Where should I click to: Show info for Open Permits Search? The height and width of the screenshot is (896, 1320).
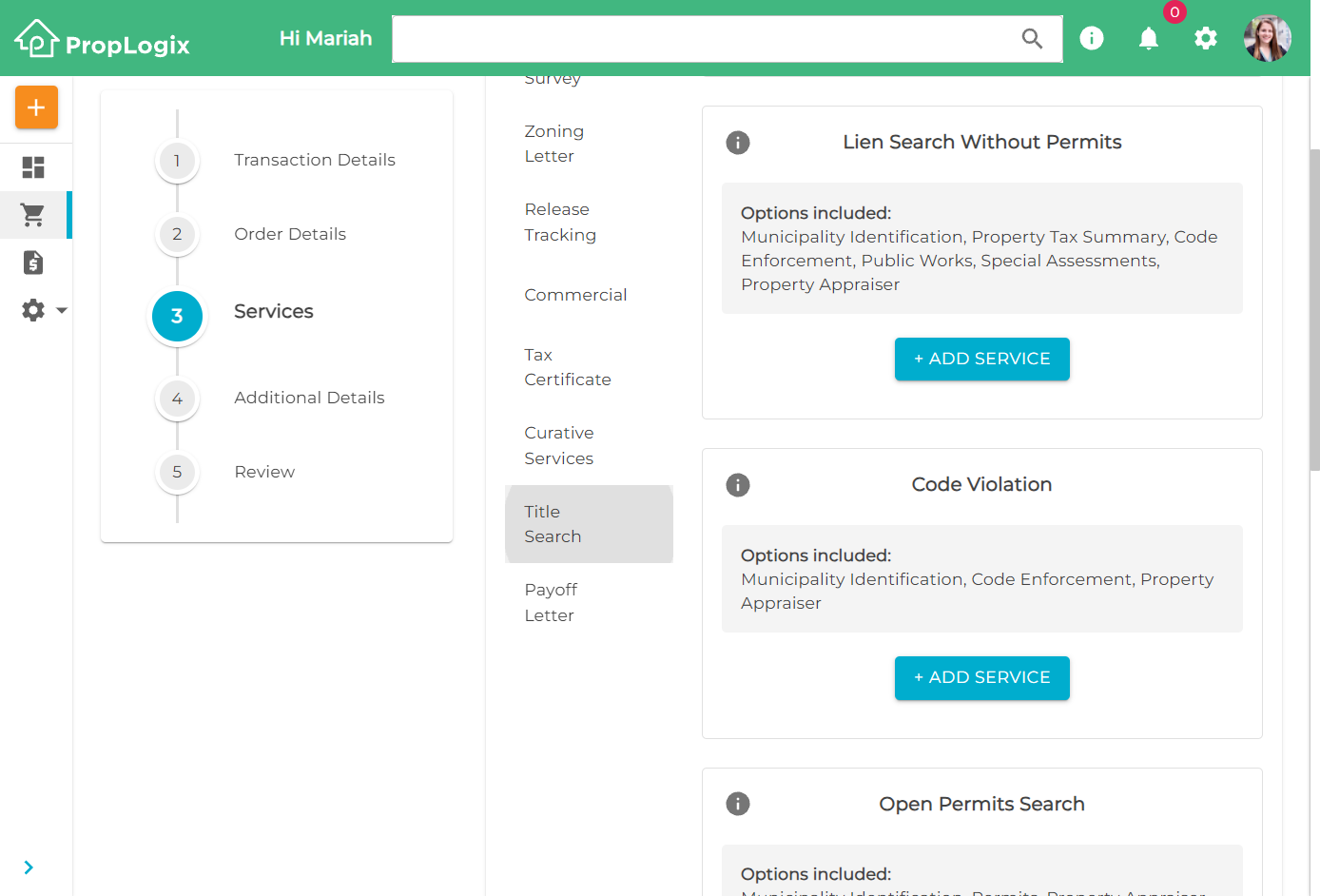click(x=738, y=804)
